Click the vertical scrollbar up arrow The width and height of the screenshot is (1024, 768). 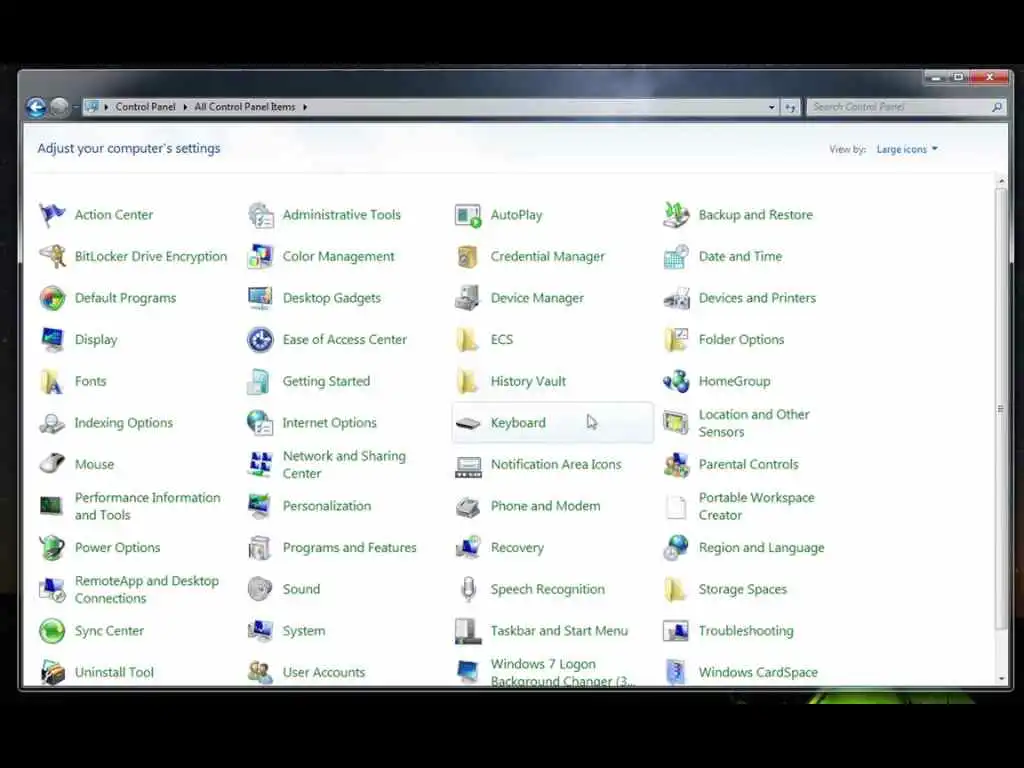coord(1001,180)
